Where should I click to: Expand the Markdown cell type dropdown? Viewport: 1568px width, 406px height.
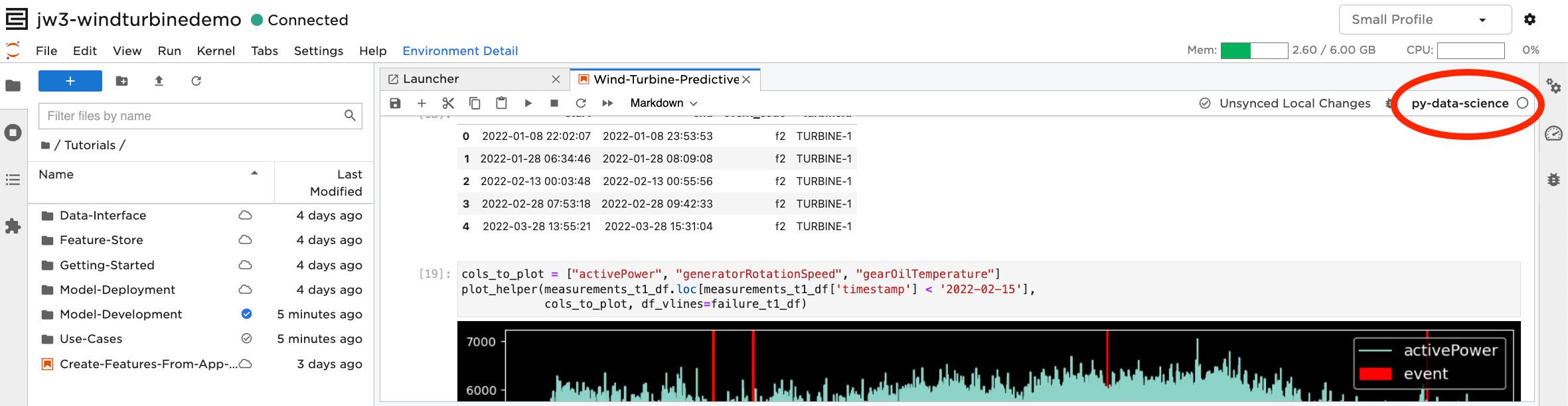click(663, 103)
